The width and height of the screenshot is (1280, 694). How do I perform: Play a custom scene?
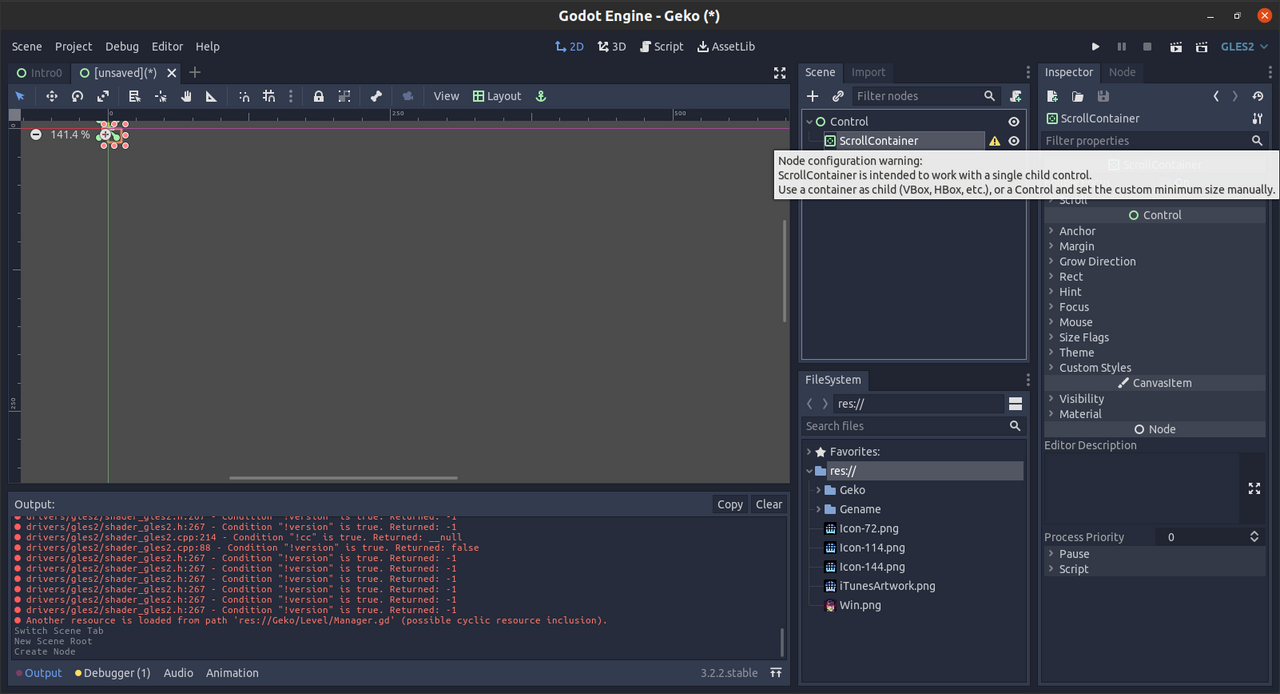click(1201, 46)
